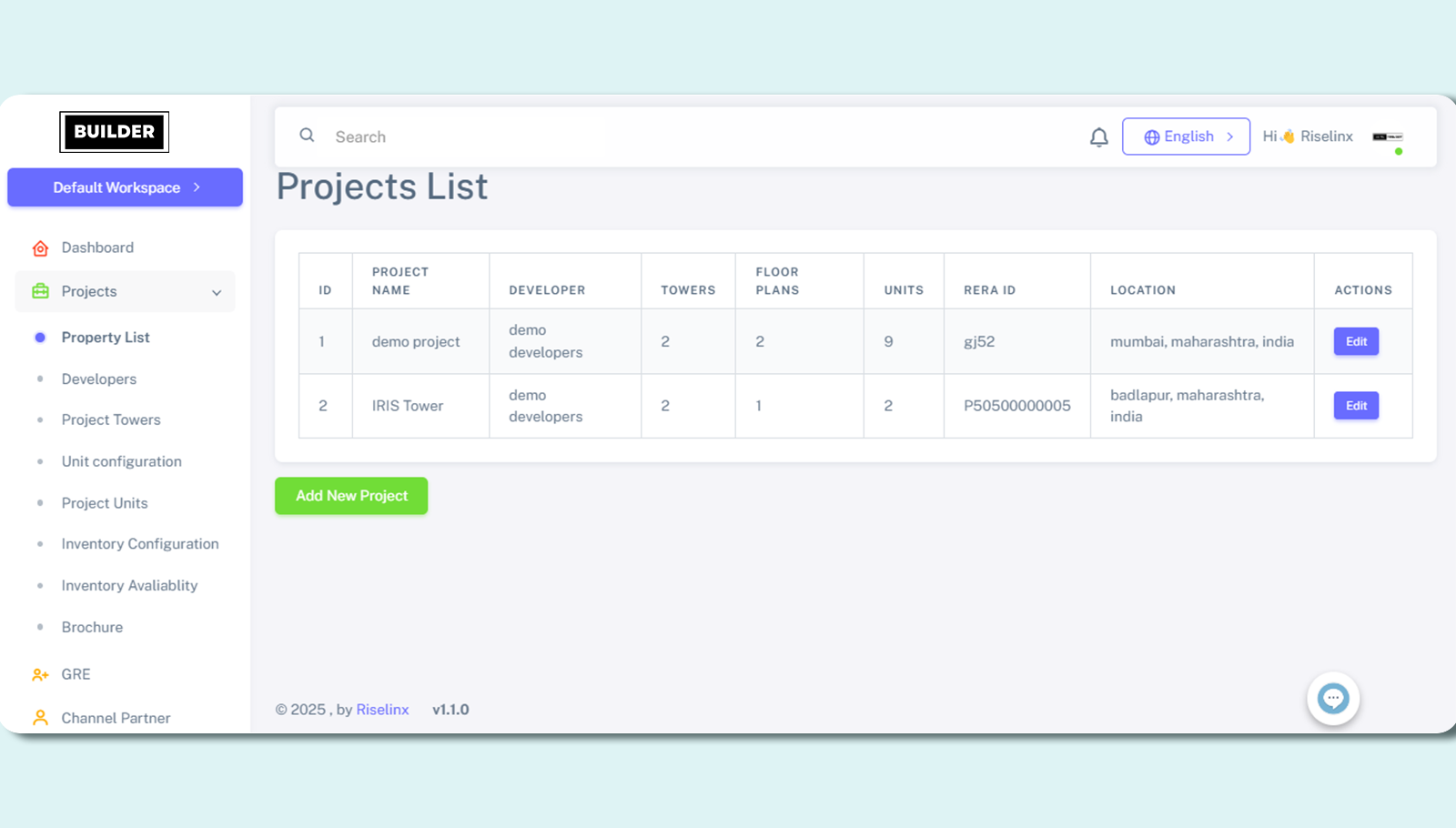Edit the demo project row
This screenshot has height=828, width=1456.
[x=1356, y=342]
